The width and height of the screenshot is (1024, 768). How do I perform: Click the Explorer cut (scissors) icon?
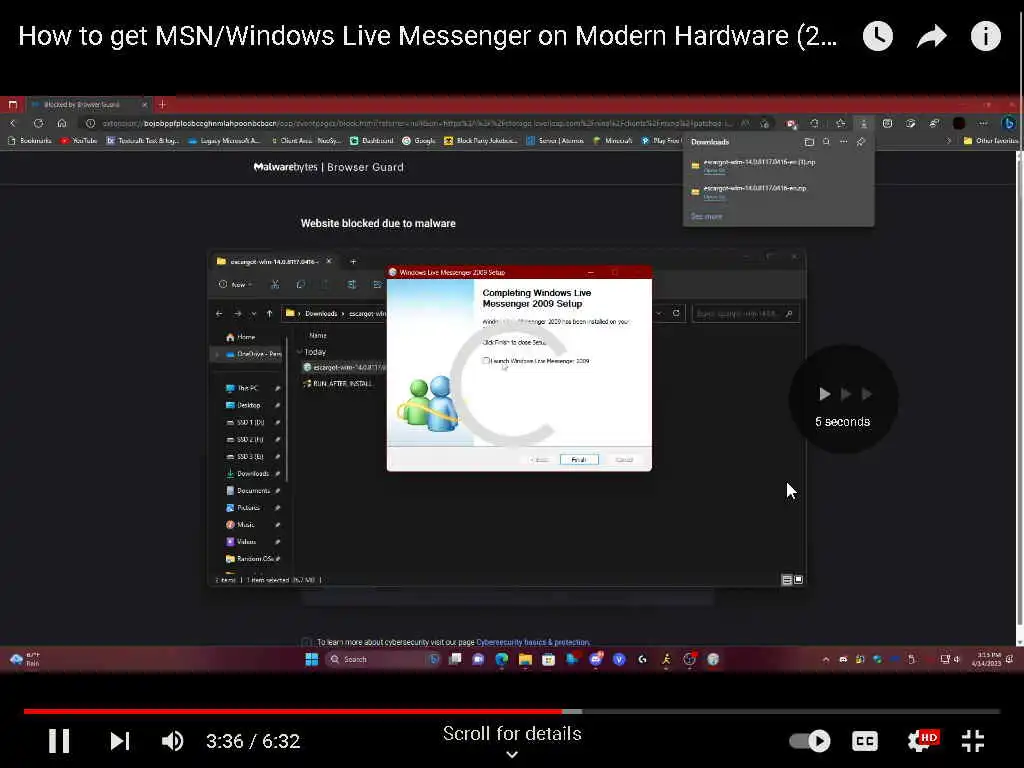pos(275,284)
